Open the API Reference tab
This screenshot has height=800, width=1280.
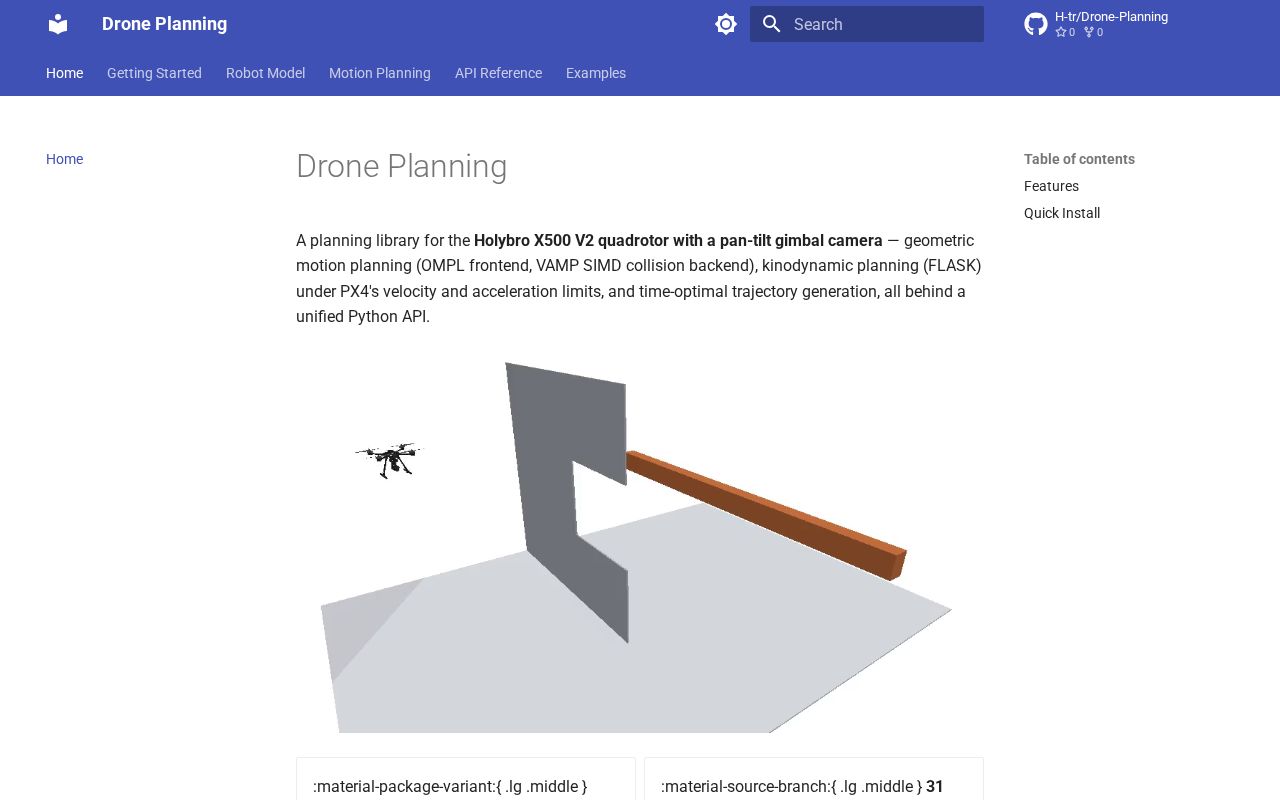tap(498, 73)
